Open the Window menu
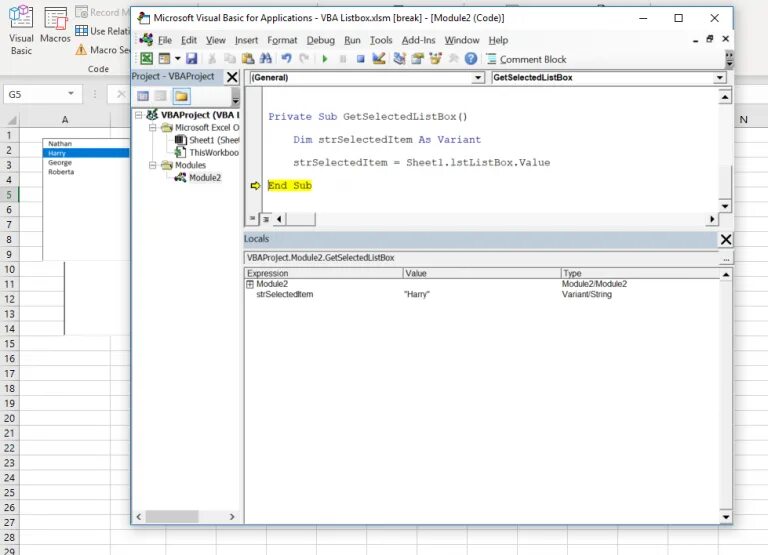Image resolution: width=768 pixels, height=555 pixels. tap(462, 40)
